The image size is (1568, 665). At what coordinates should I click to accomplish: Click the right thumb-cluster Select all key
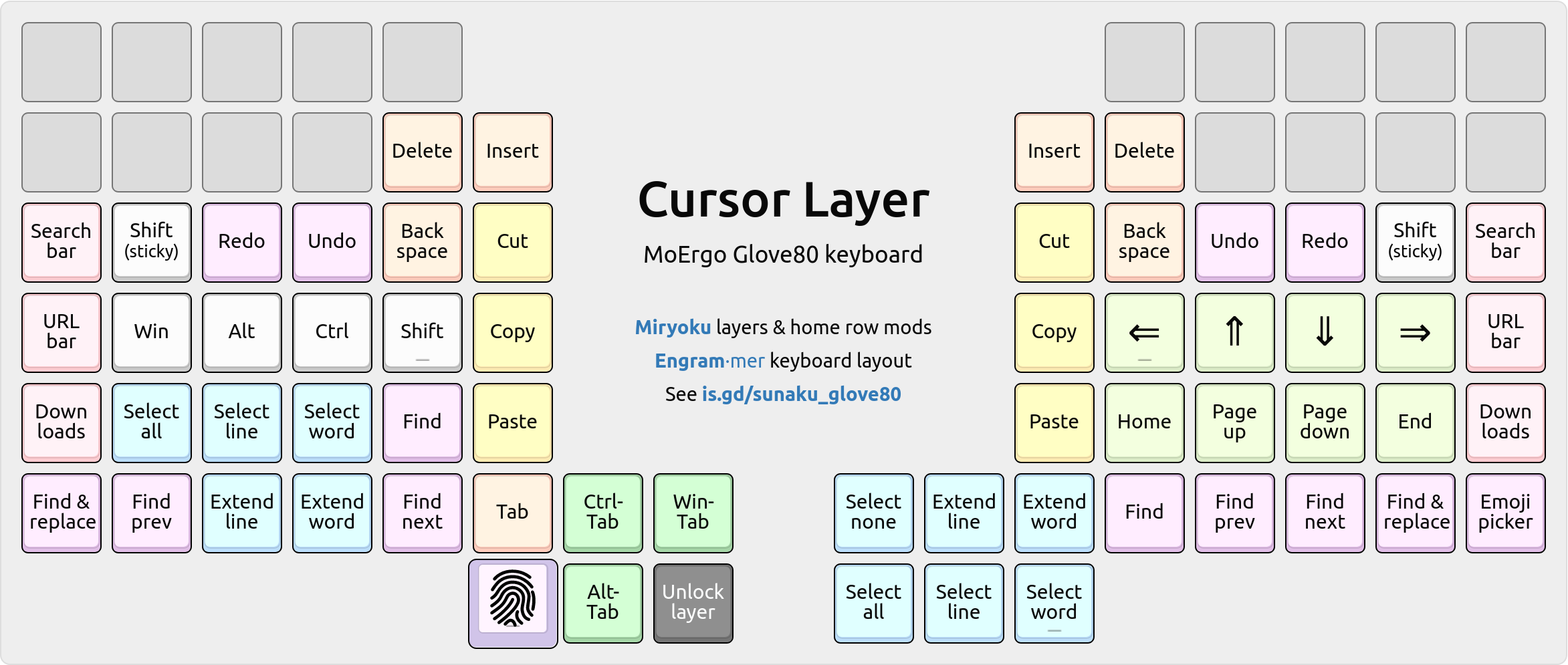point(873,603)
